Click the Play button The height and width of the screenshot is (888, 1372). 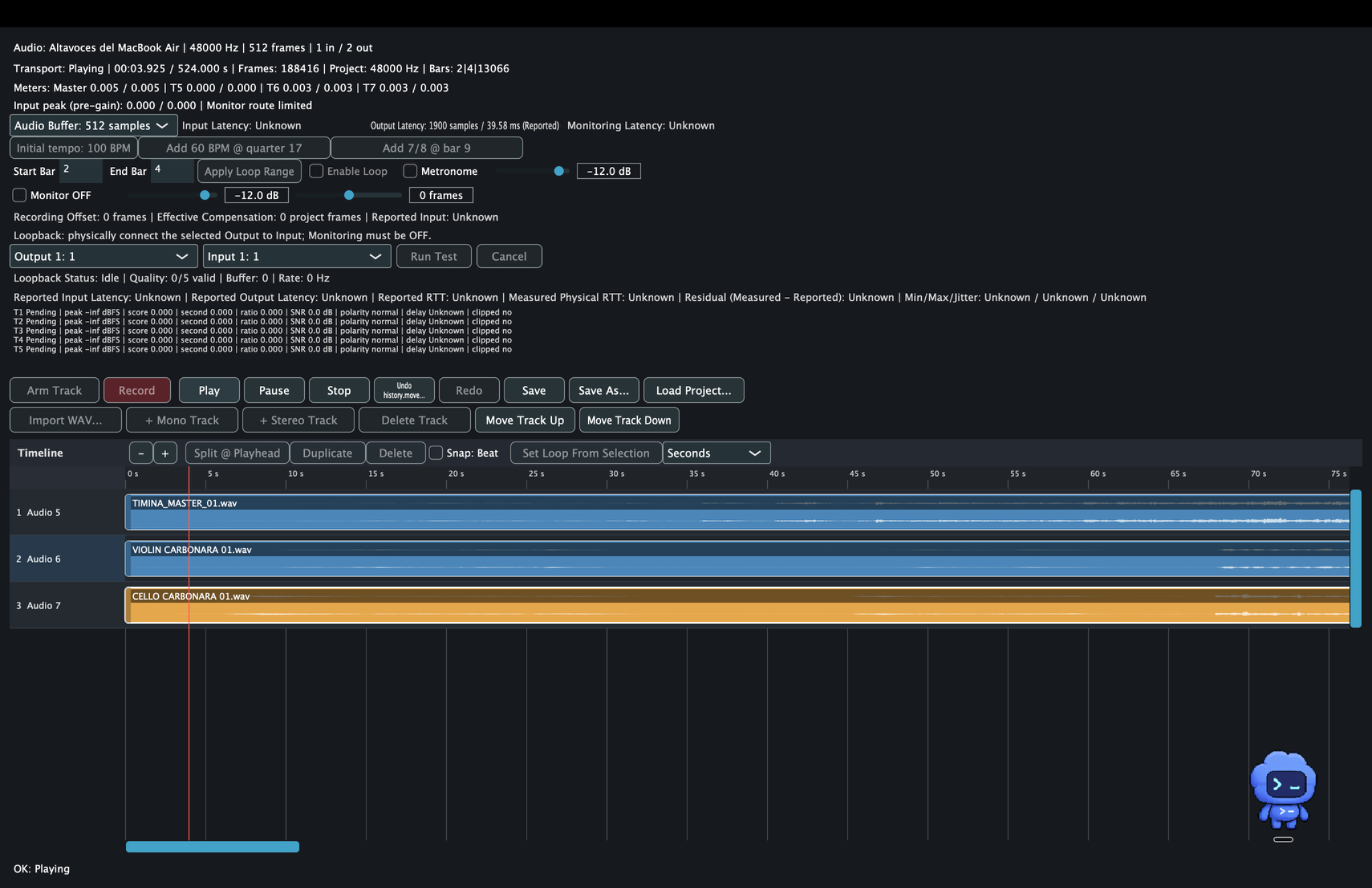pos(209,390)
